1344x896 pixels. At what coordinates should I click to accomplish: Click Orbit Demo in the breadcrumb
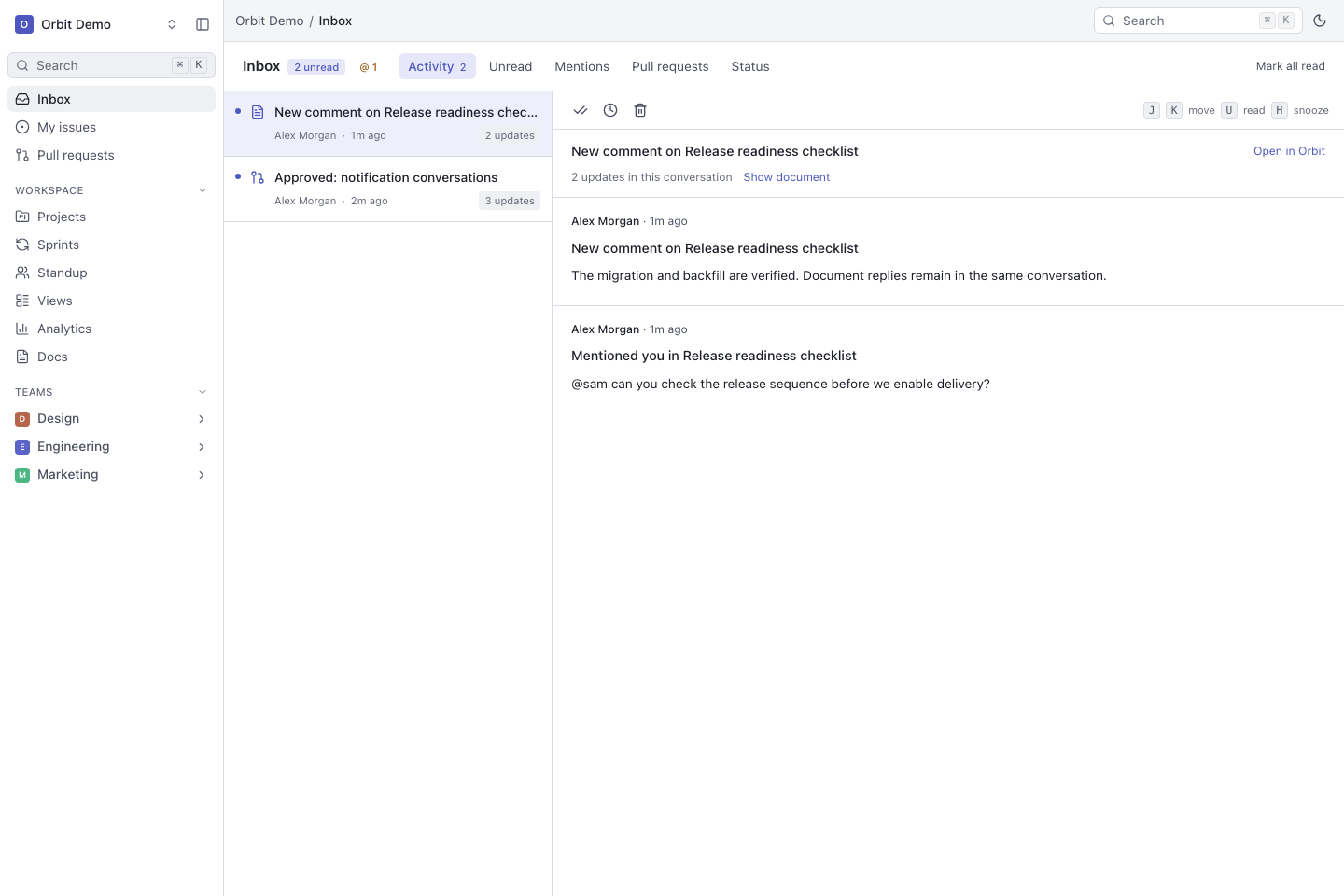[270, 21]
